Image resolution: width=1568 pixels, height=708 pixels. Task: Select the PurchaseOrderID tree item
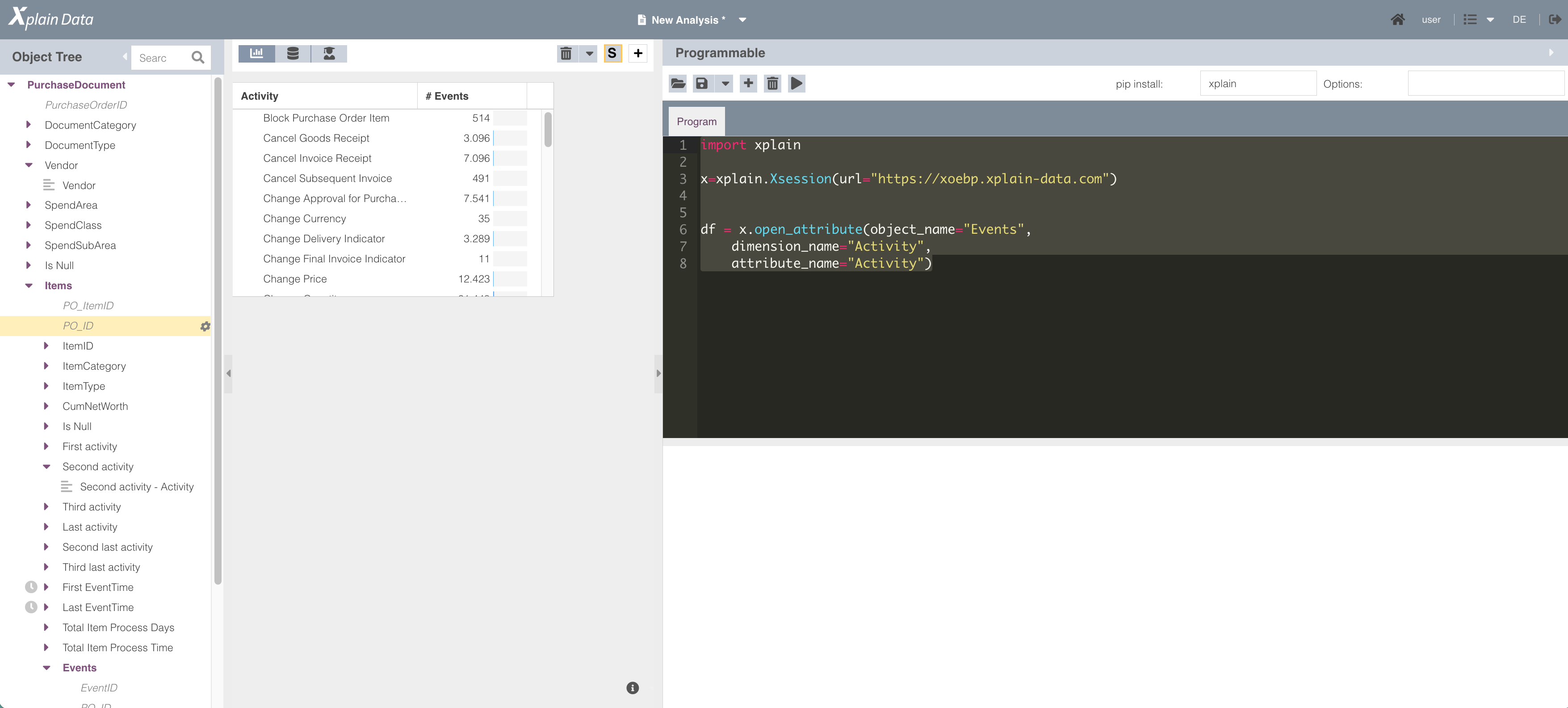point(86,105)
